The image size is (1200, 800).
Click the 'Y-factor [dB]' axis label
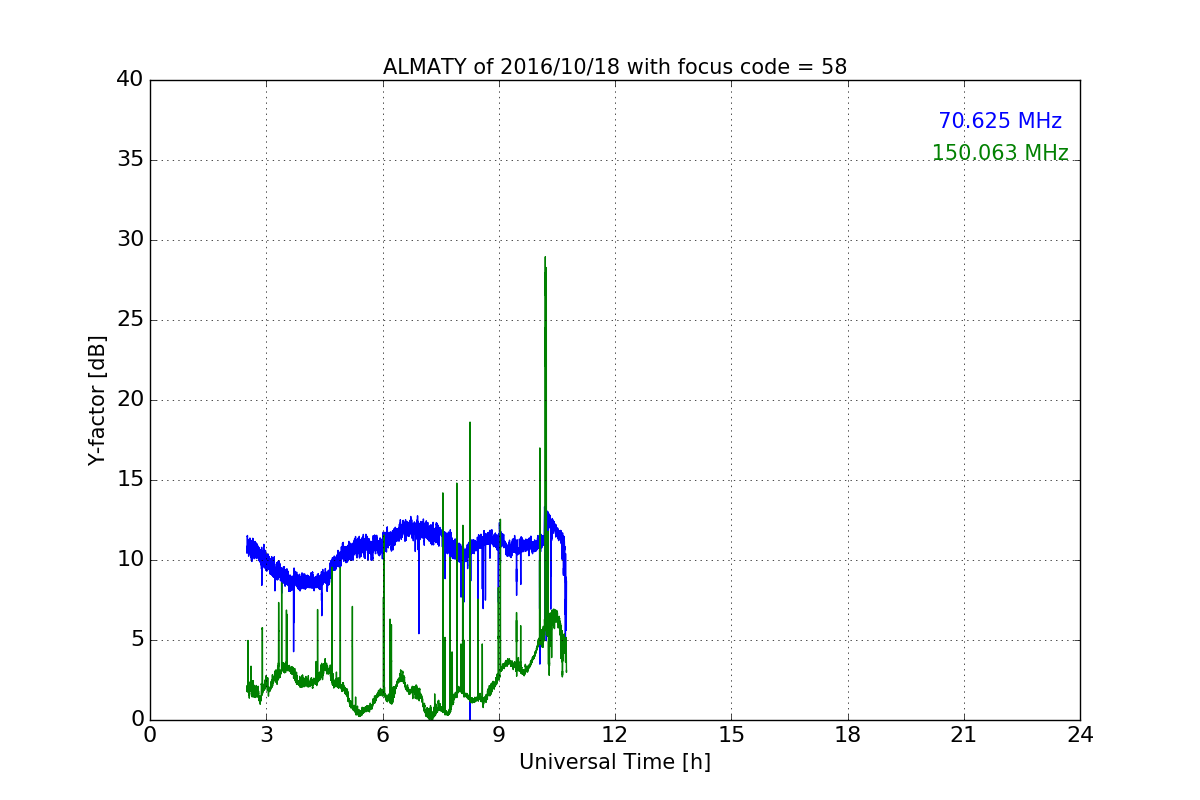[97, 400]
